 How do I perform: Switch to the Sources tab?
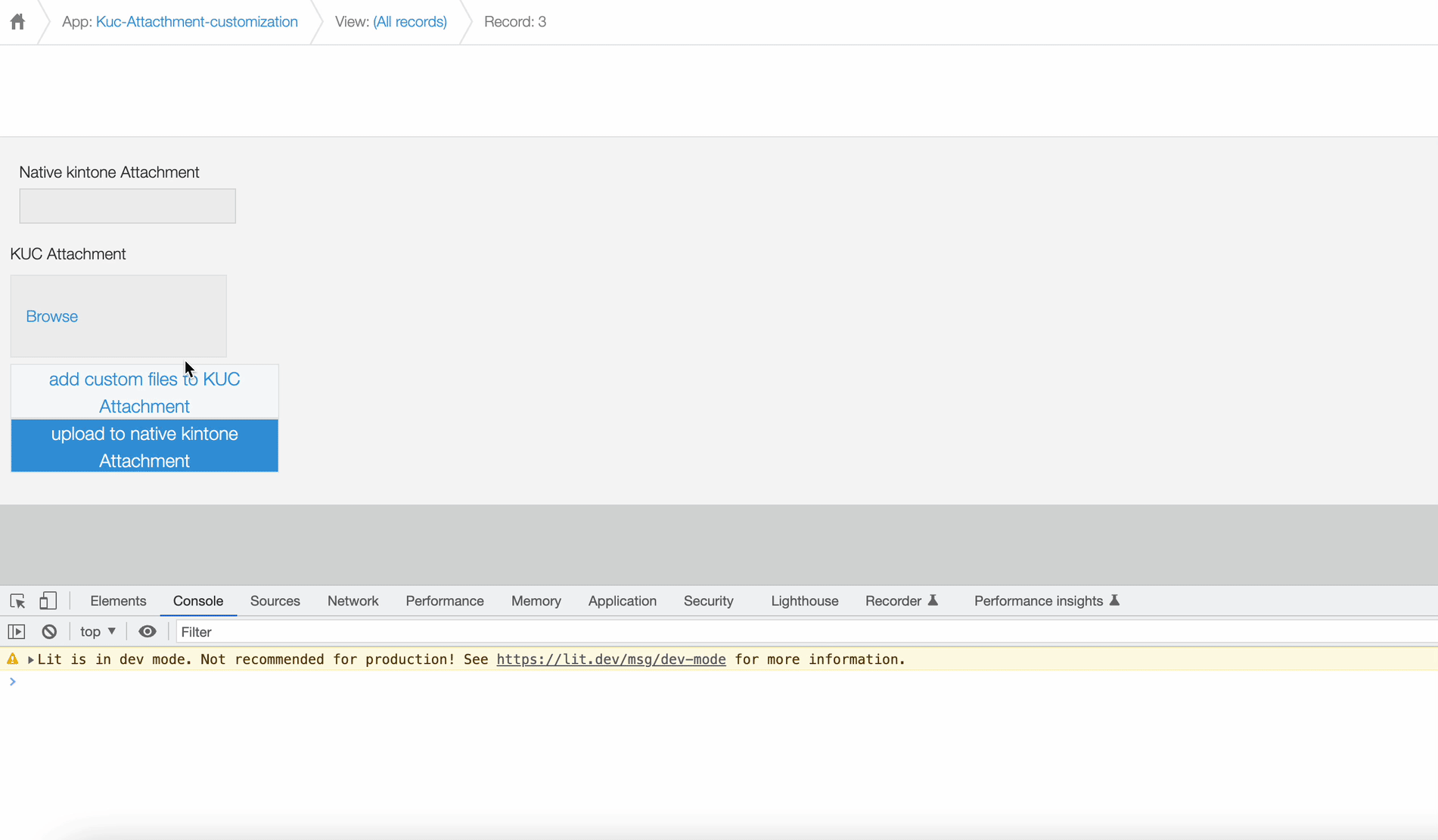point(275,601)
